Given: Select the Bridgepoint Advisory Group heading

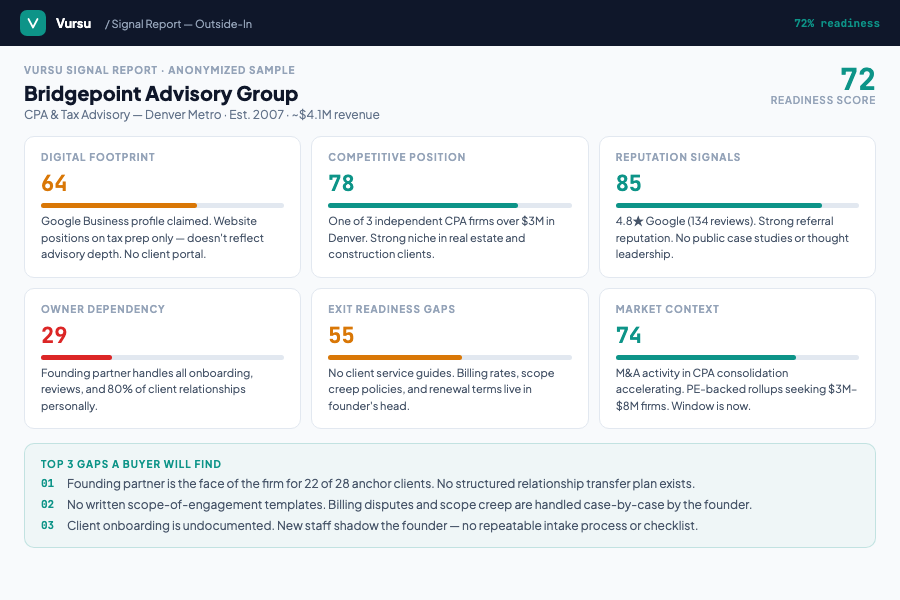Looking at the screenshot, I should coord(161,94).
